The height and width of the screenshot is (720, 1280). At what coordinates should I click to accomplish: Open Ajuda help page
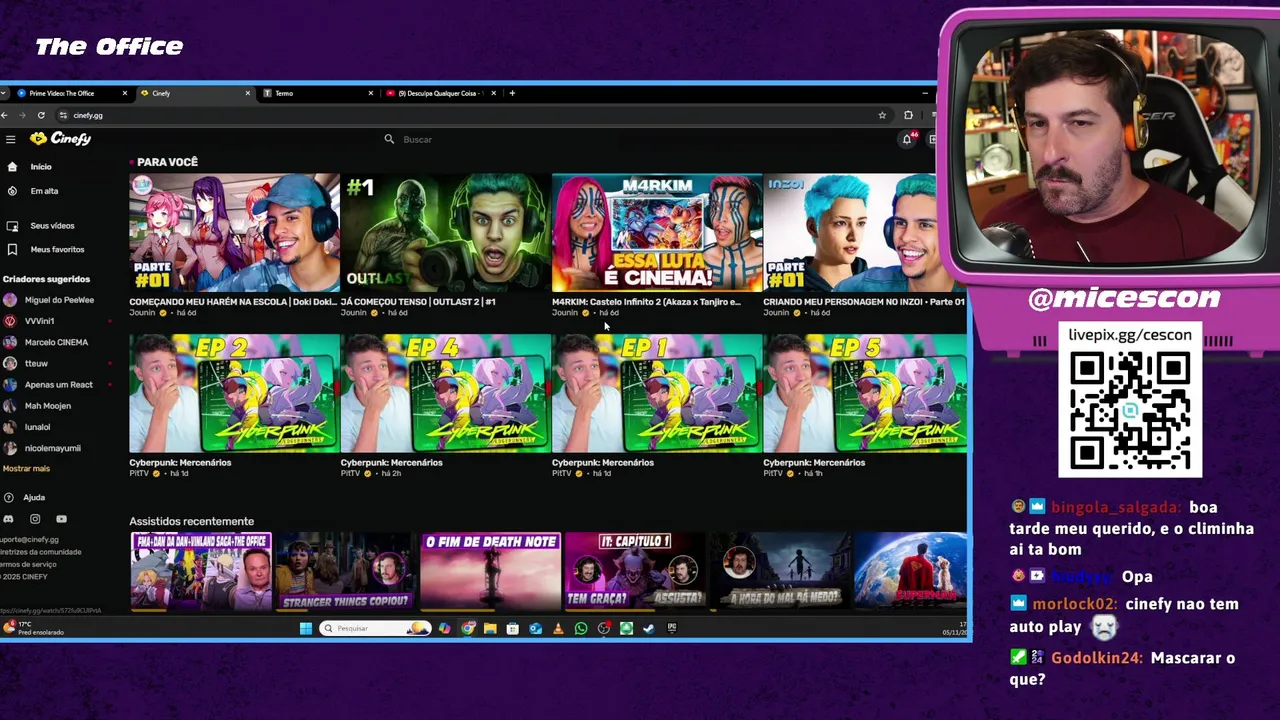[34, 497]
